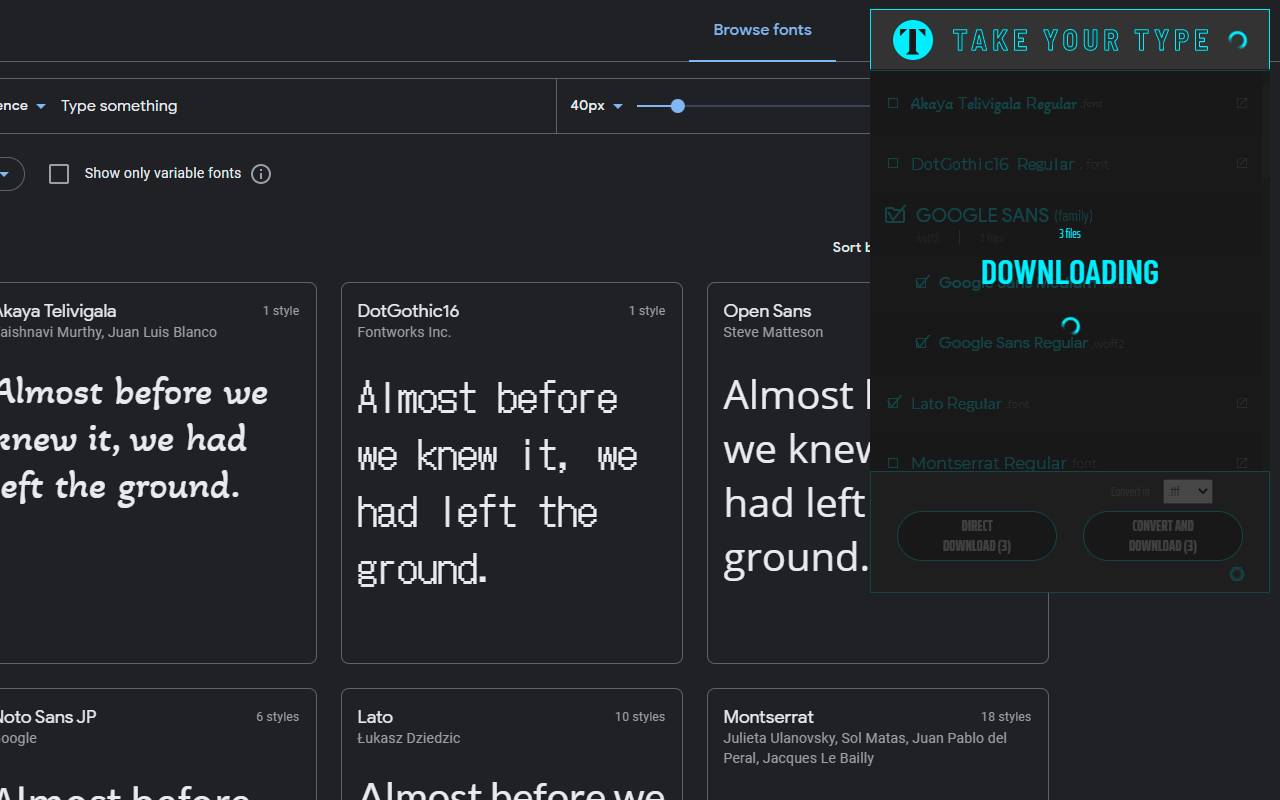Open Montserrat Regular external link icon
The width and height of the screenshot is (1280, 800).
(x=1242, y=463)
